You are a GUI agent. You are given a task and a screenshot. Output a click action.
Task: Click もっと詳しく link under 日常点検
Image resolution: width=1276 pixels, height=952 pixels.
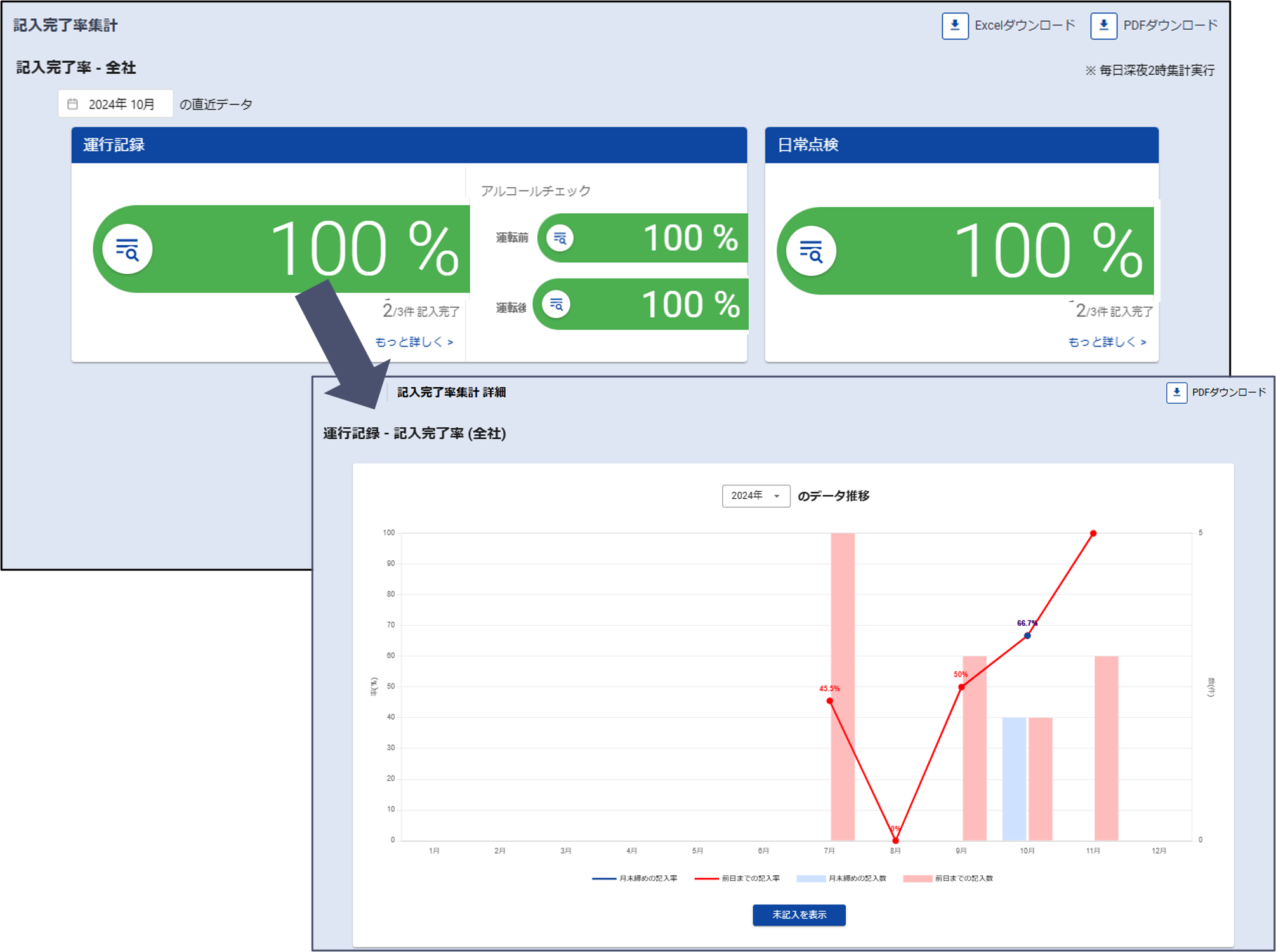tap(1107, 342)
